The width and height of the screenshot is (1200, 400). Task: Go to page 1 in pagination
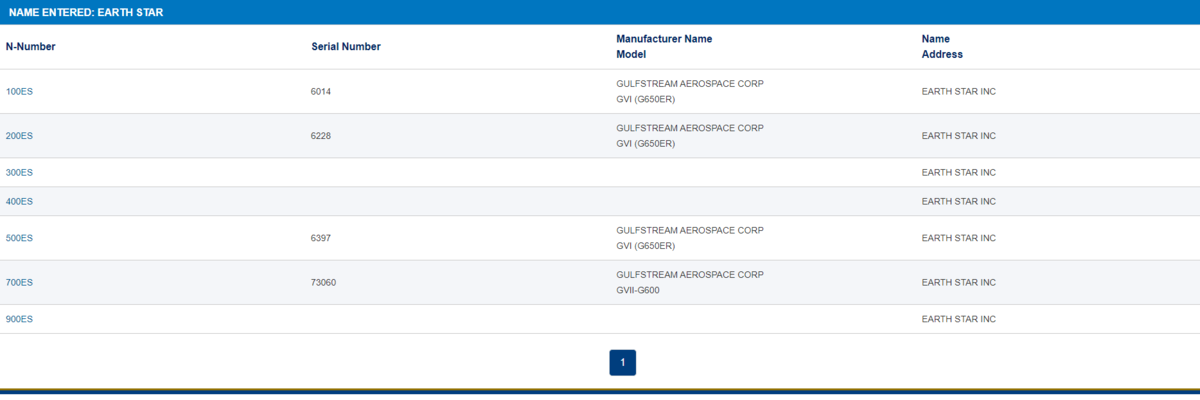tap(622, 363)
